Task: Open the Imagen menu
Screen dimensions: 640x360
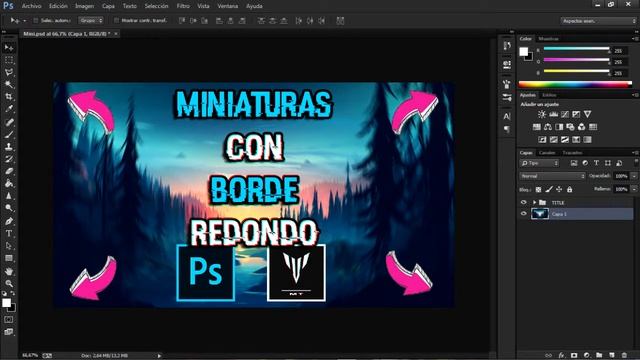Action: point(84,6)
